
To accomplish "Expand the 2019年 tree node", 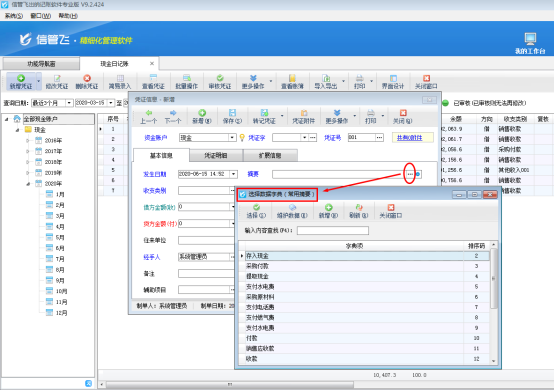I will [x=28, y=173].
